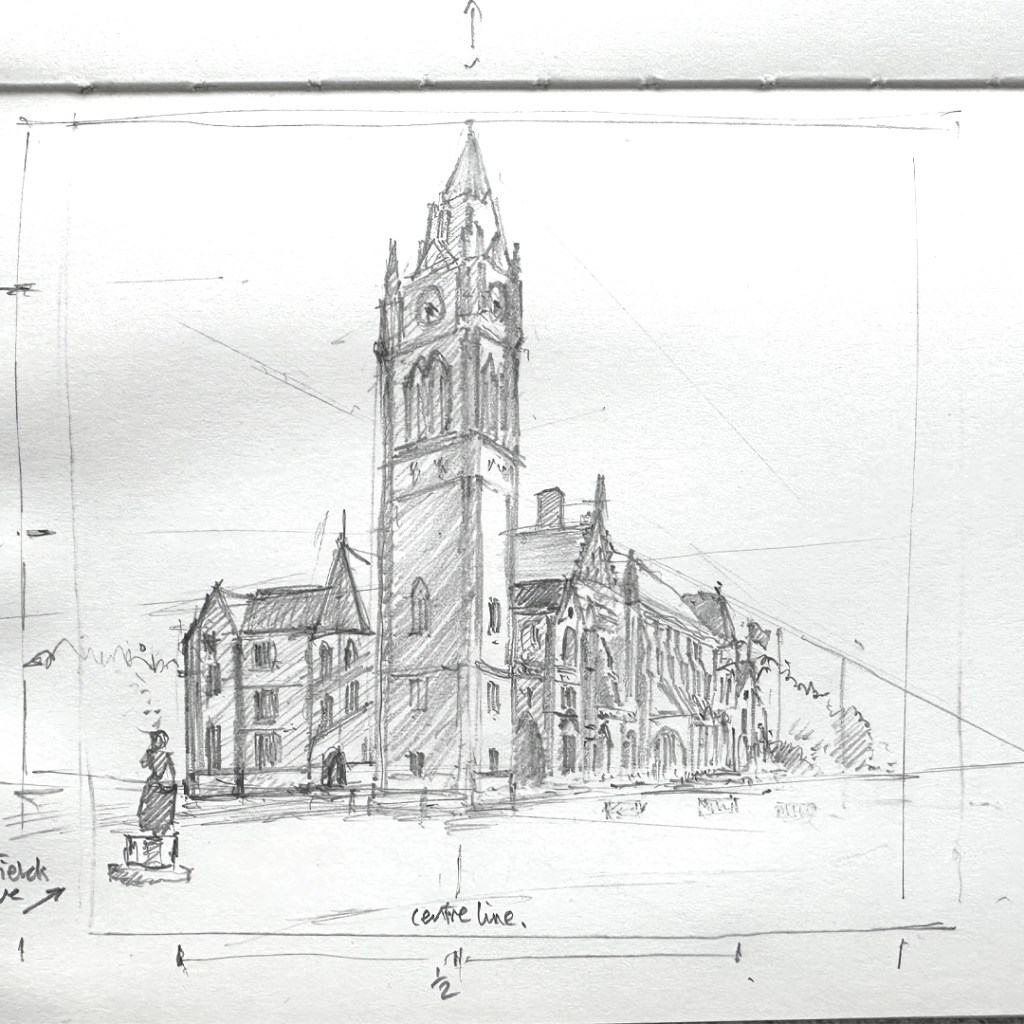This screenshot has height=1024, width=1024.
Task: Click the arrow near the left-edge handwriting
Action: pos(43,898)
